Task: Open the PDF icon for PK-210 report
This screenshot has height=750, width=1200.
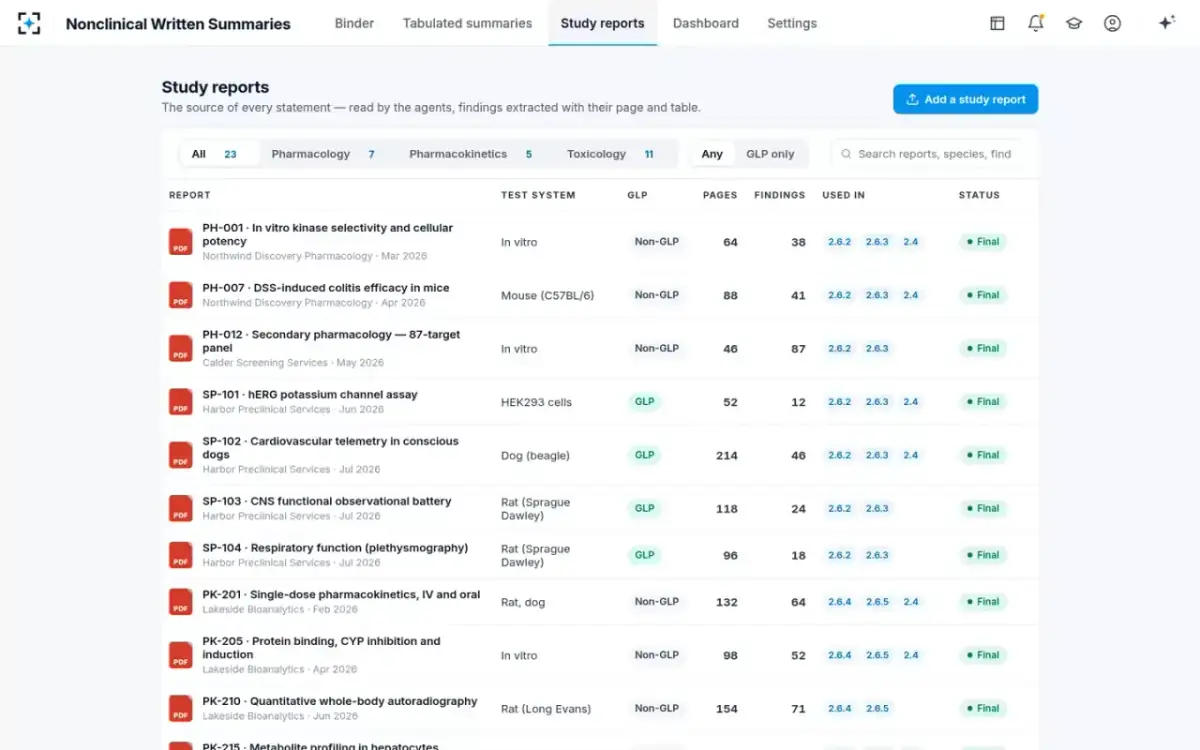Action: coord(180,708)
